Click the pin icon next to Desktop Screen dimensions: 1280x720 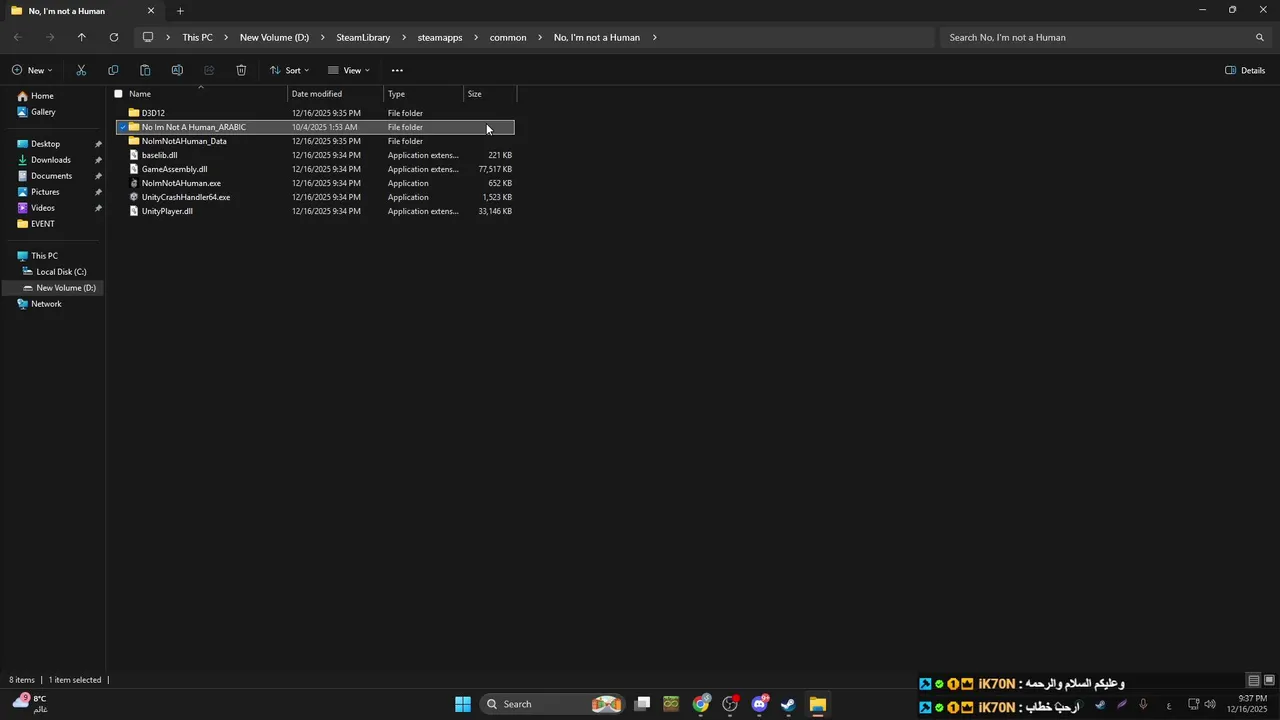point(98,144)
